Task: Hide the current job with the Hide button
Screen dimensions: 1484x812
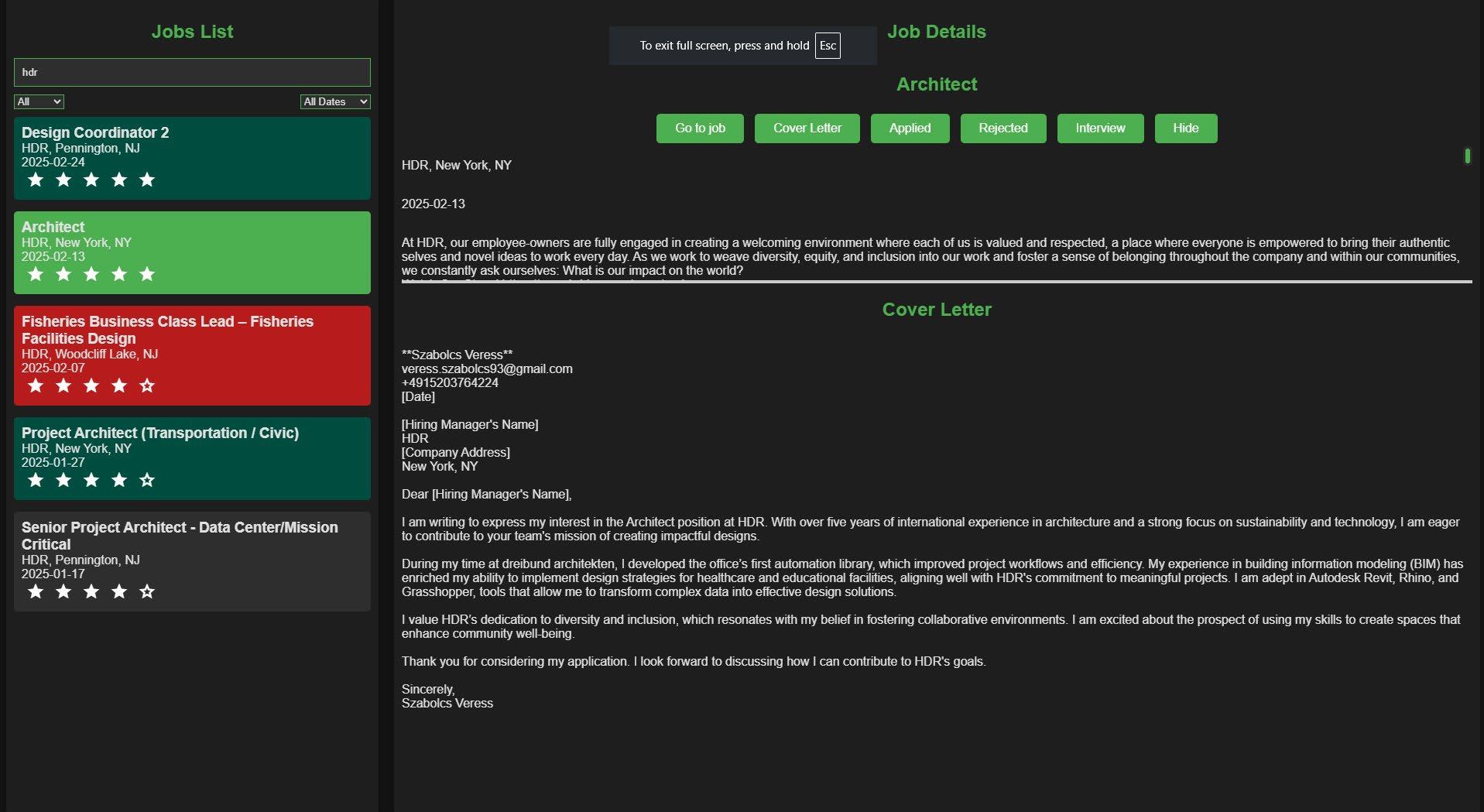Action: pyautogui.click(x=1186, y=128)
